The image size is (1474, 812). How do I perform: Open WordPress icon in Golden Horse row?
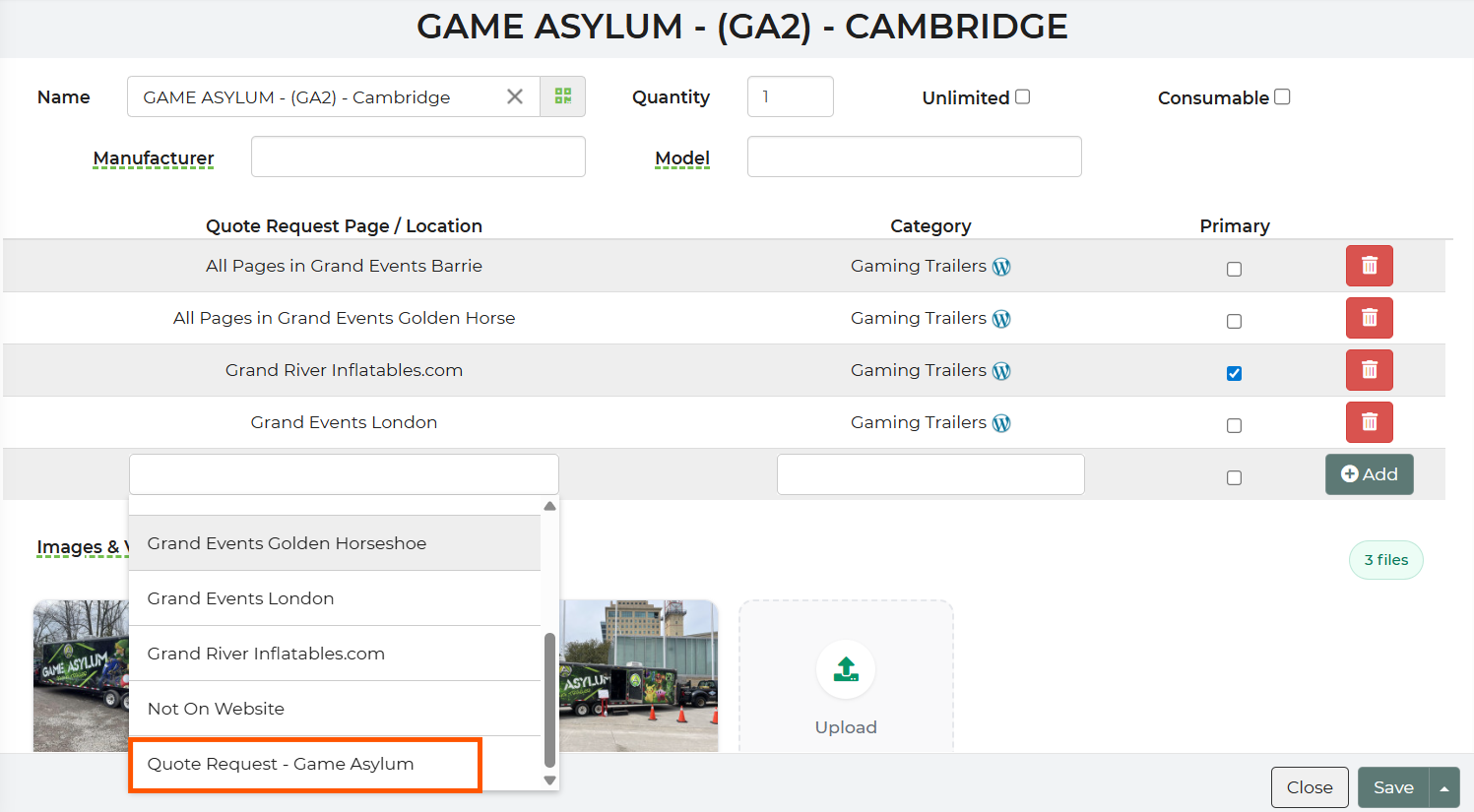pos(1001,319)
